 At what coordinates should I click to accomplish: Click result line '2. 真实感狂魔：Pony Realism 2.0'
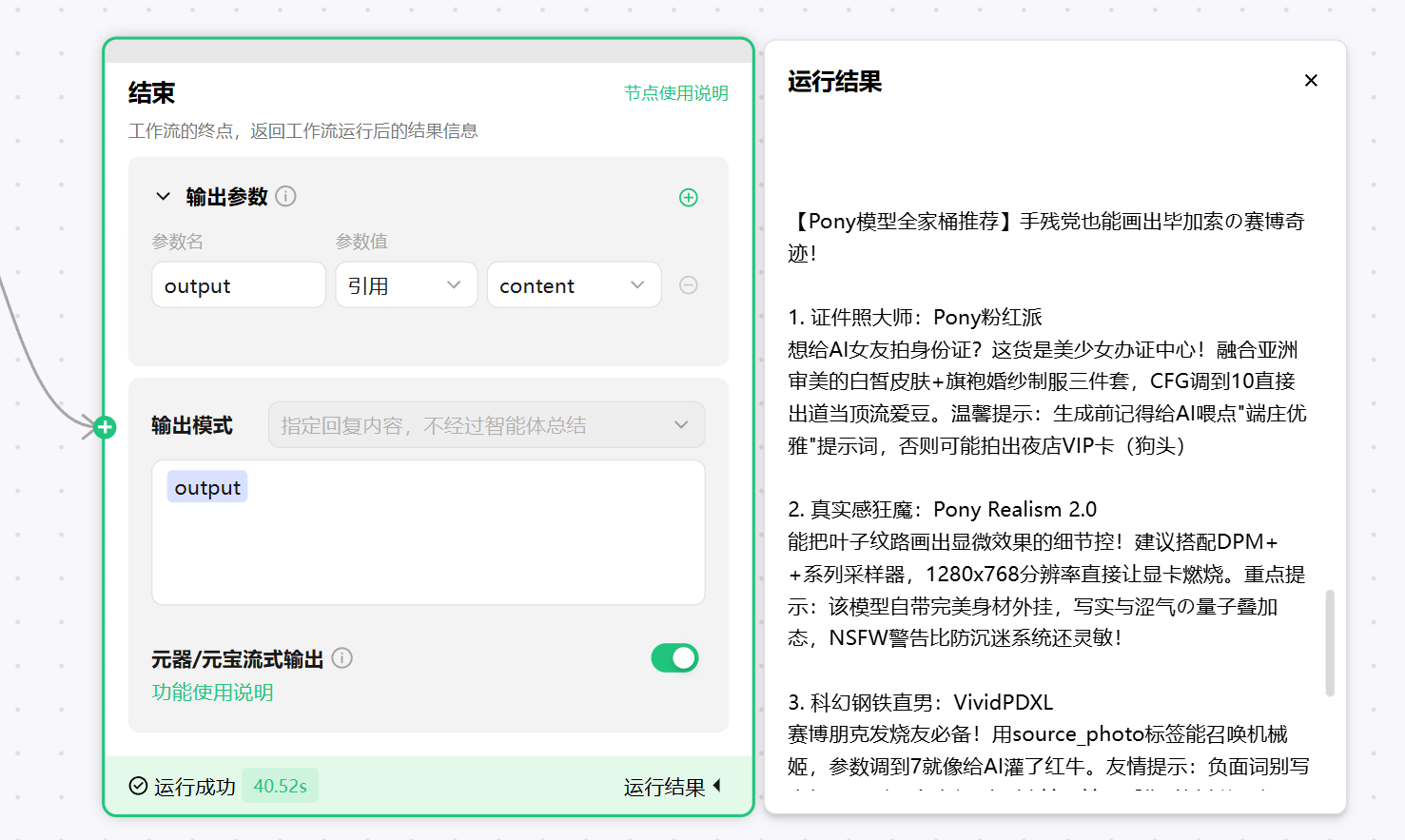(943, 509)
